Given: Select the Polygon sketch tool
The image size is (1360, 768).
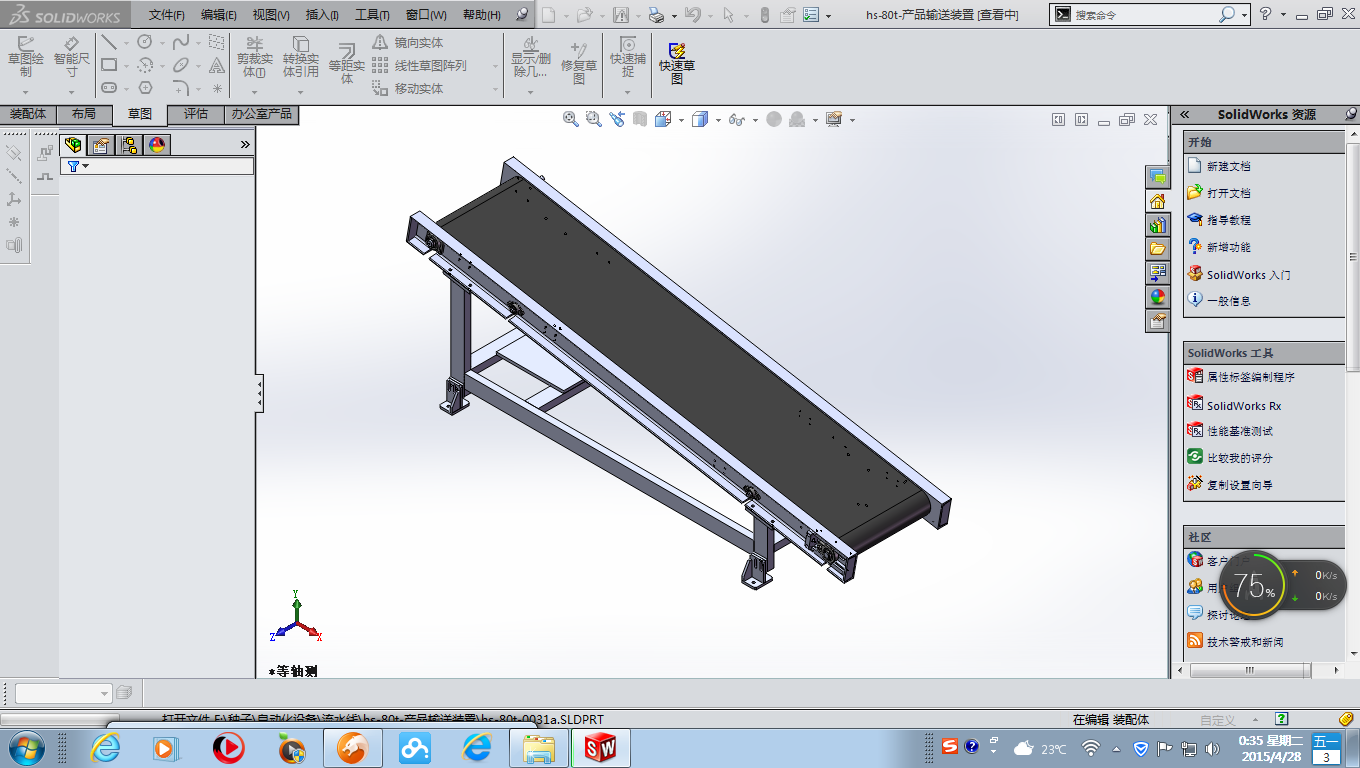Looking at the screenshot, I should [145, 88].
